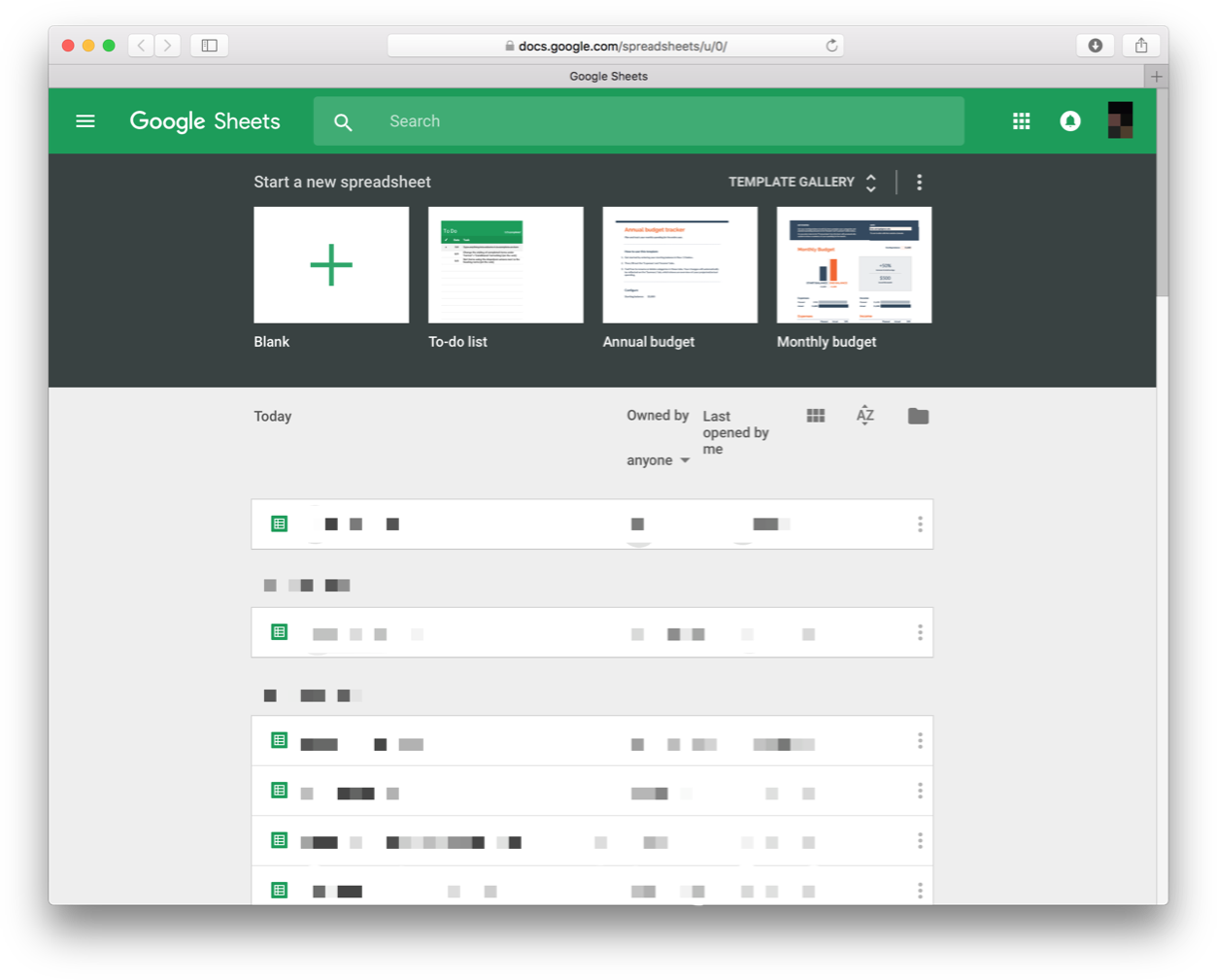Click the "To-do list" caption text
This screenshot has height=980, width=1217.
point(457,342)
